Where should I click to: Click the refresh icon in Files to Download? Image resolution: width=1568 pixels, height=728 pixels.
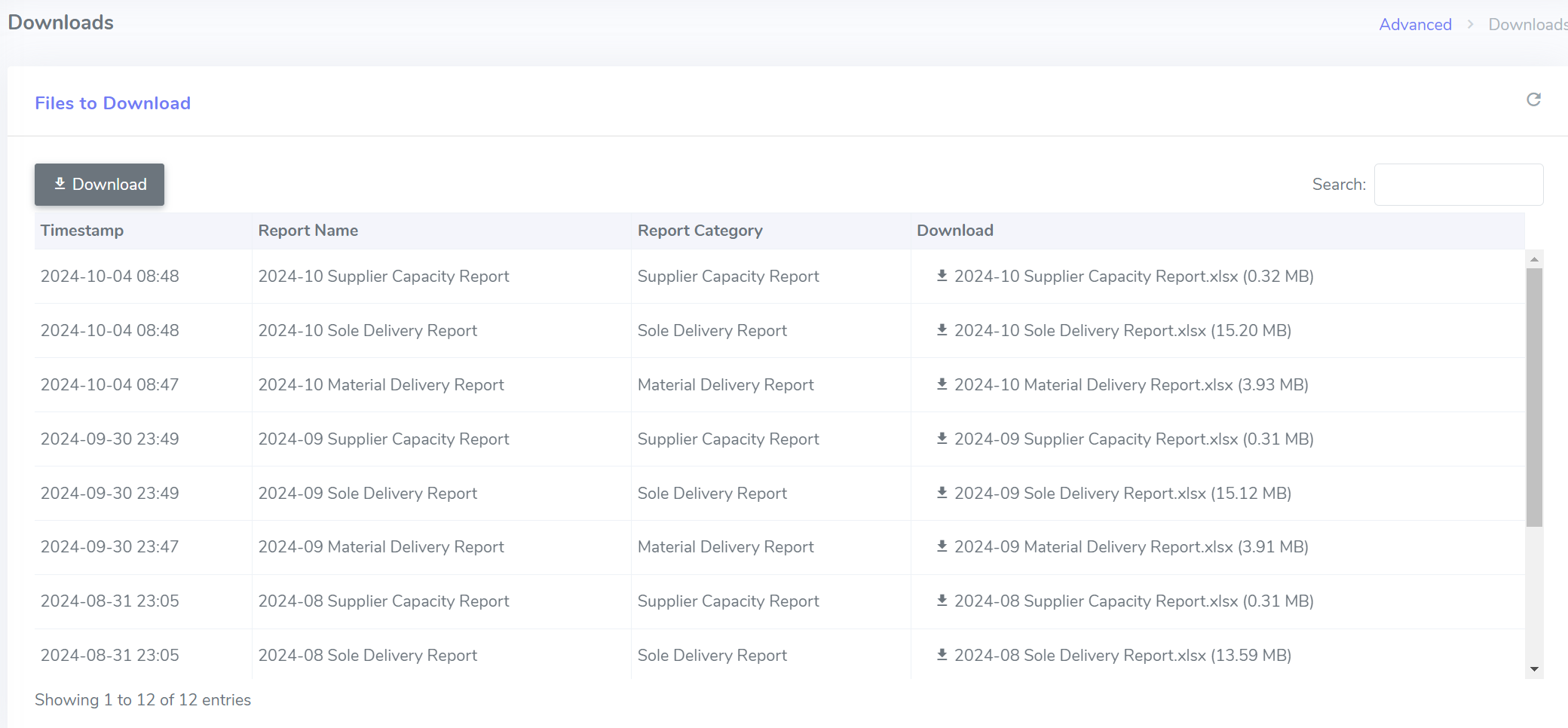[x=1533, y=99]
